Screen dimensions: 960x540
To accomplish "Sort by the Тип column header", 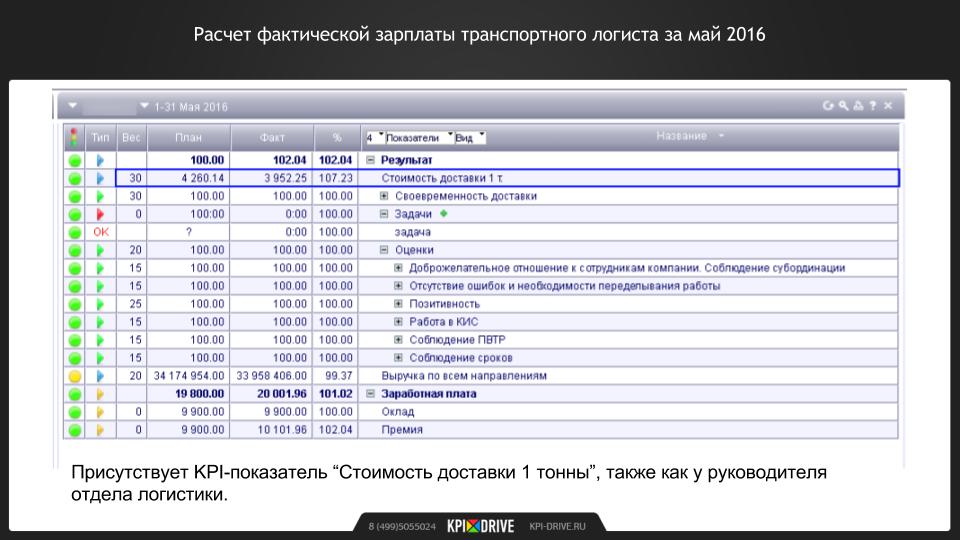I will pos(100,138).
